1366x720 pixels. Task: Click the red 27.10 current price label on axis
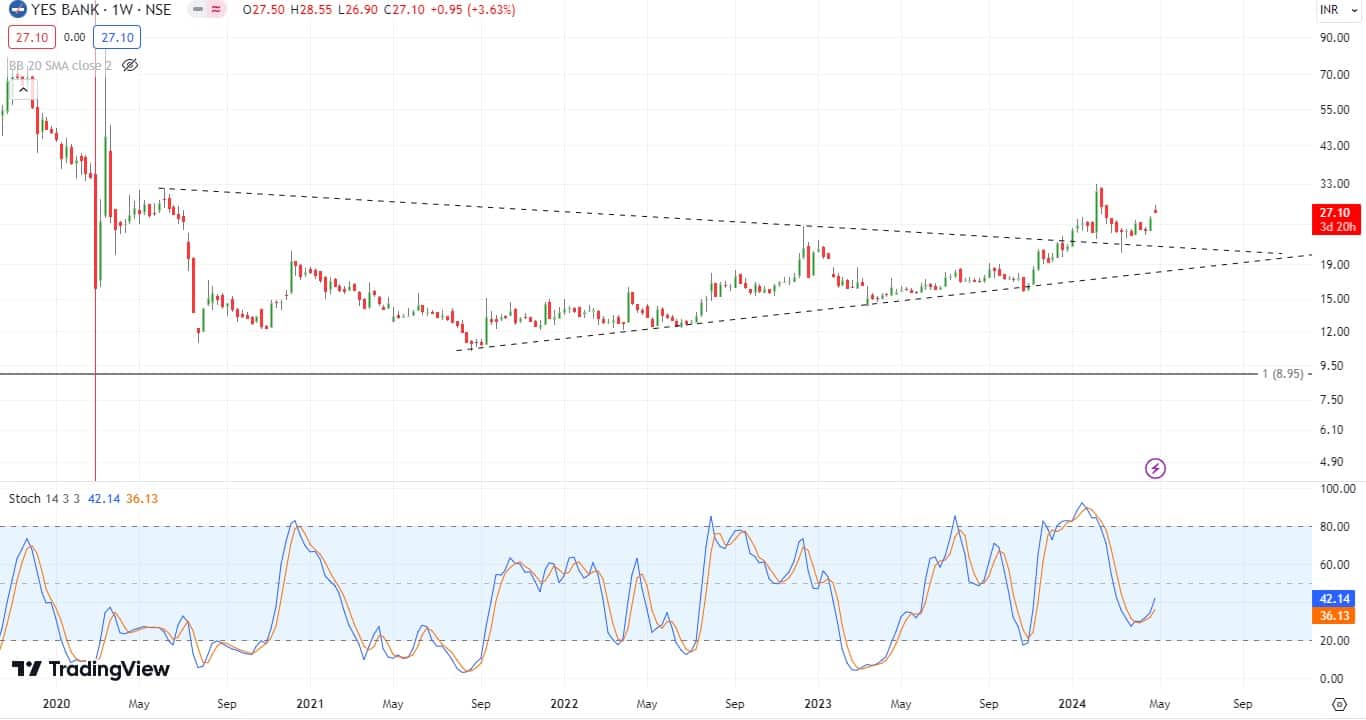point(1336,218)
